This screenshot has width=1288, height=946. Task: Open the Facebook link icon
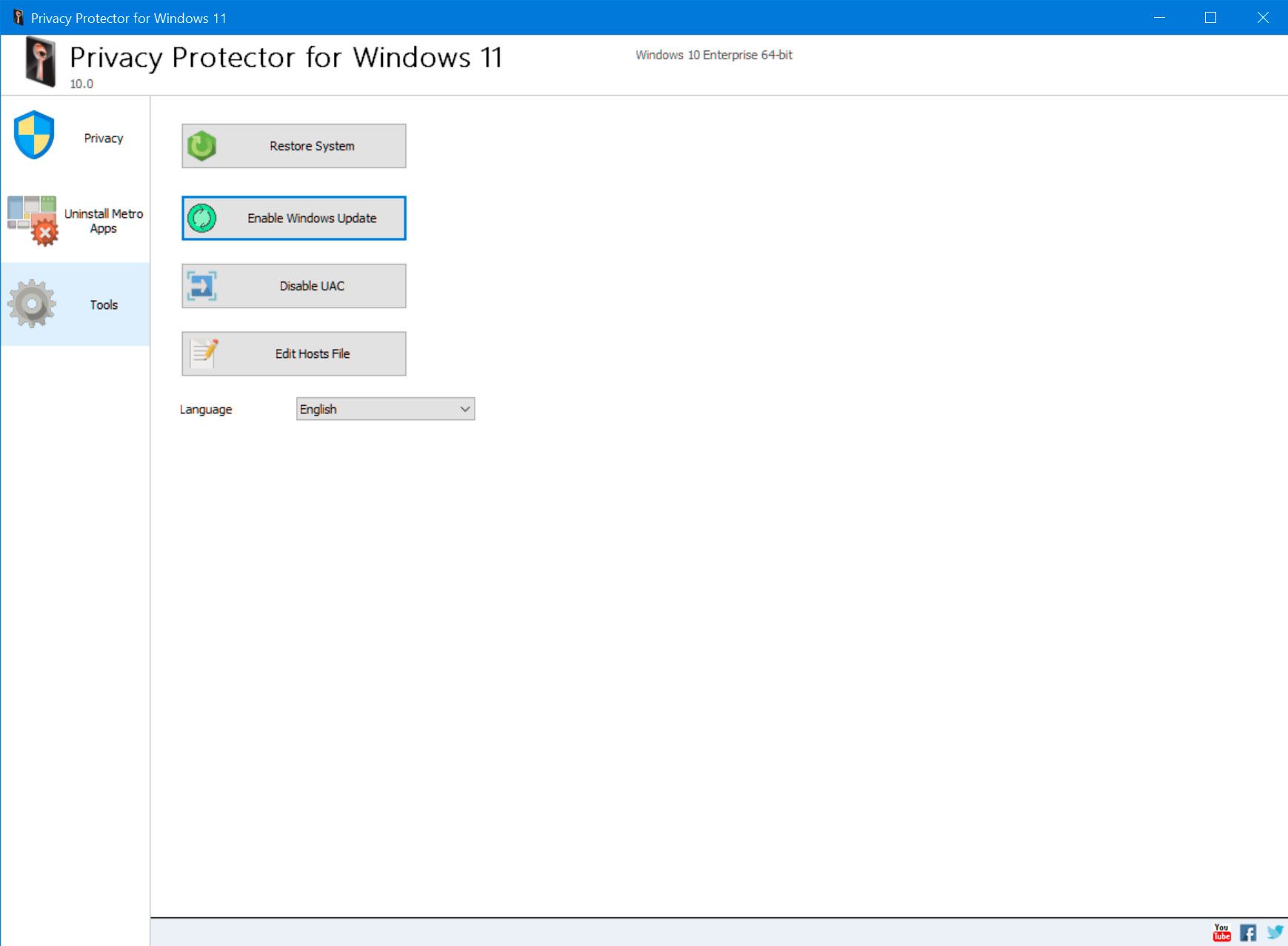pyautogui.click(x=1248, y=933)
